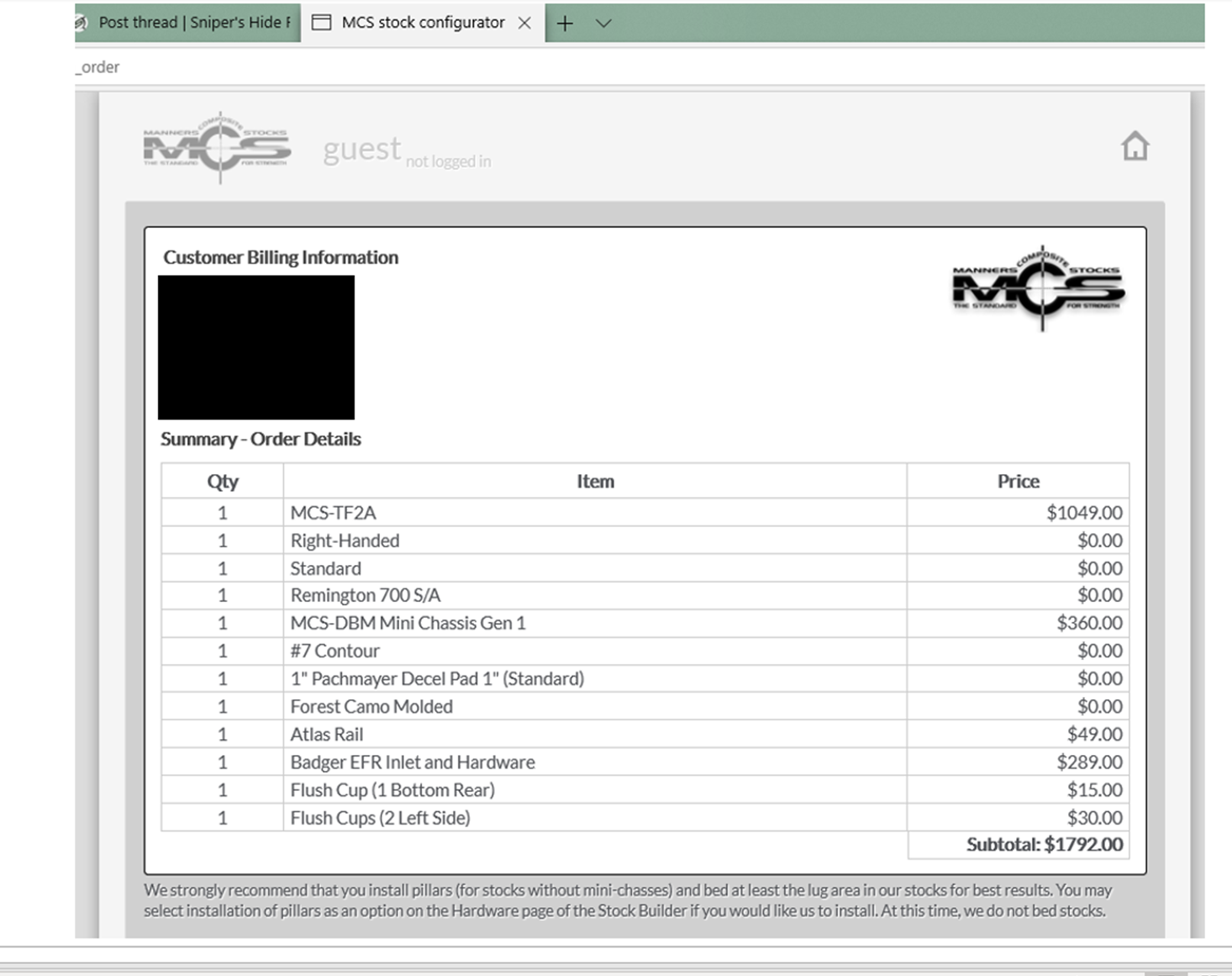This screenshot has height=976, width=1232.
Task: Click the Atlas Rail item cell
Action: tap(595, 734)
